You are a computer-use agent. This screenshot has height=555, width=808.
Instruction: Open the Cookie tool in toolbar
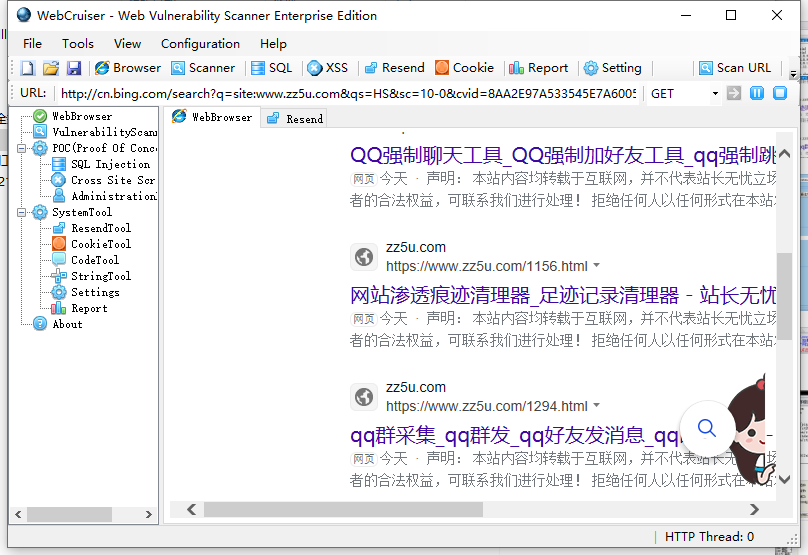(464, 68)
